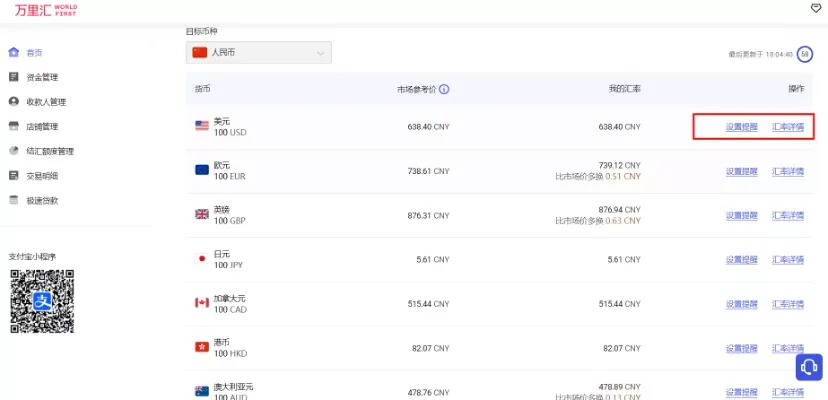Viewport: 828px width, 400px height.
Task: Click the 店铺管理 store icon
Action: click(14, 126)
